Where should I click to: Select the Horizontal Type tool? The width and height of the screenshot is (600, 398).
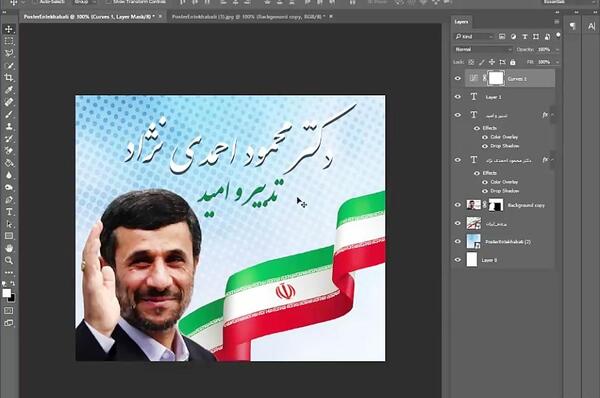coord(9,212)
